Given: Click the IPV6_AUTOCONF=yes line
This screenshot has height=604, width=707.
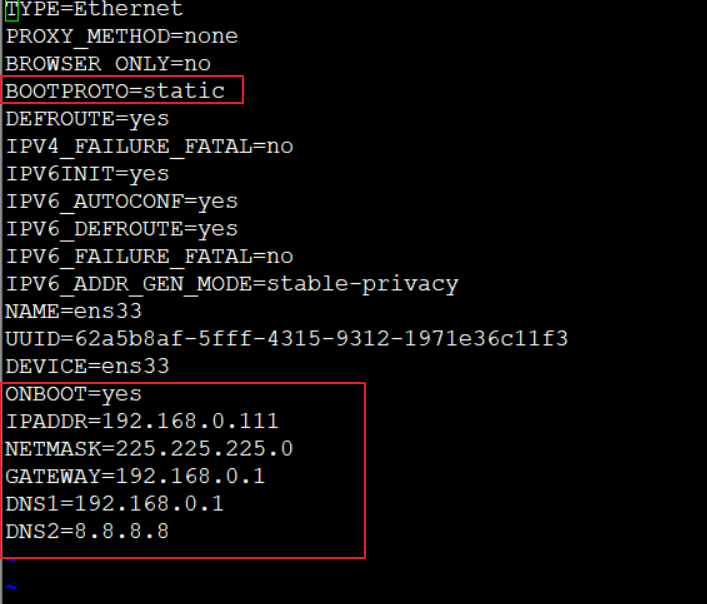Looking at the screenshot, I should click(122, 202).
